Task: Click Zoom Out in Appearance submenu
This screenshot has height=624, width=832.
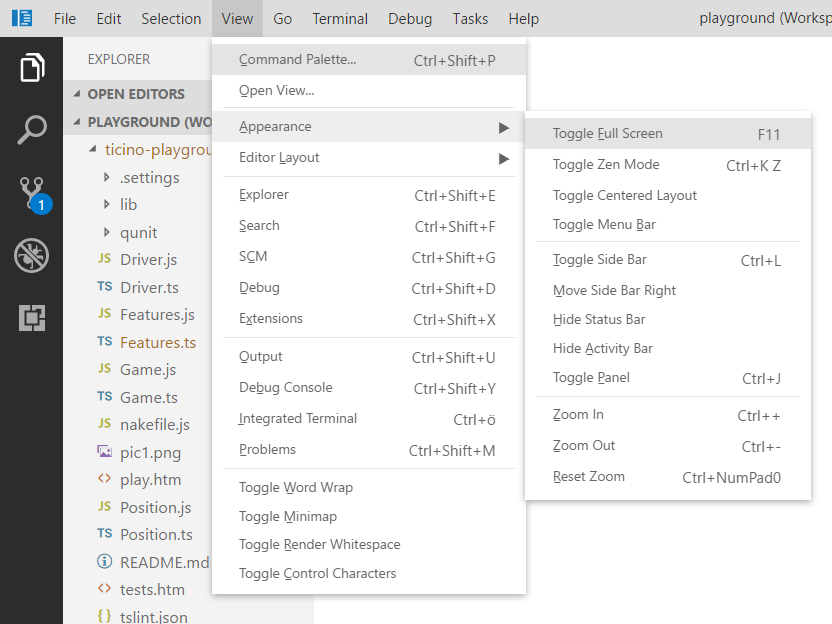Action: pyautogui.click(x=668, y=446)
